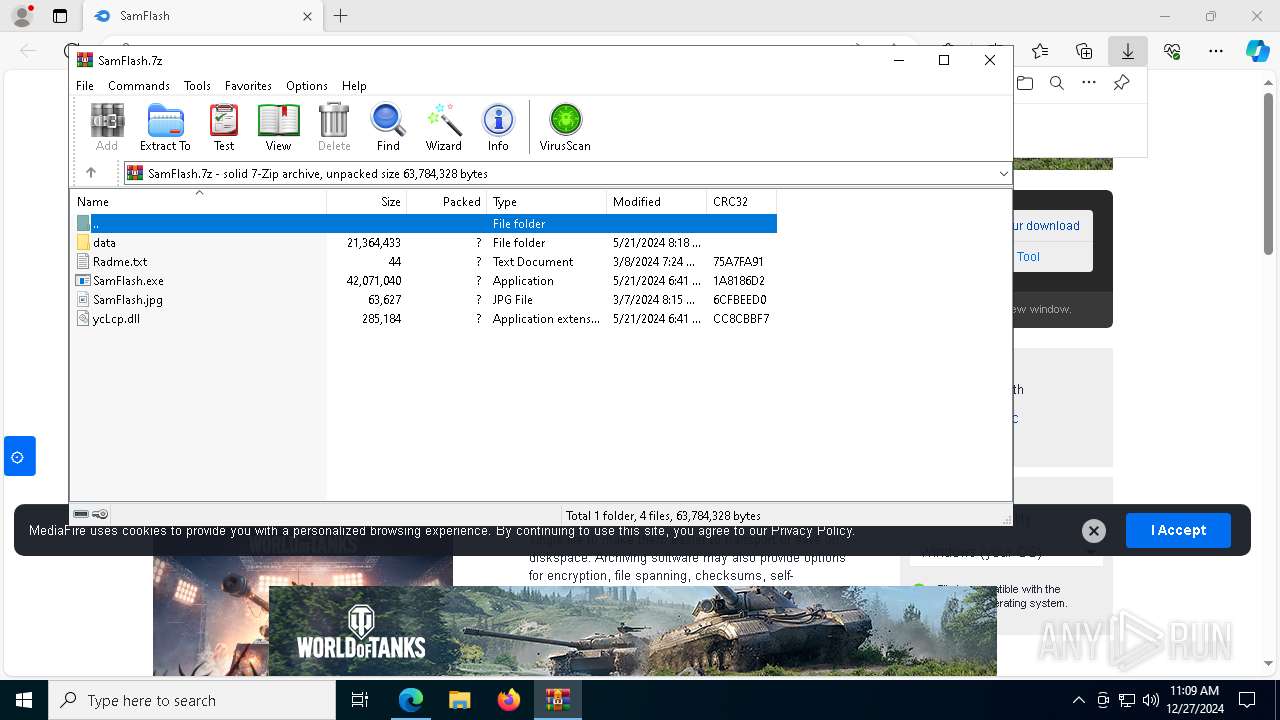Close the SamFlash browser tab
The width and height of the screenshot is (1280, 720).
tap(307, 16)
